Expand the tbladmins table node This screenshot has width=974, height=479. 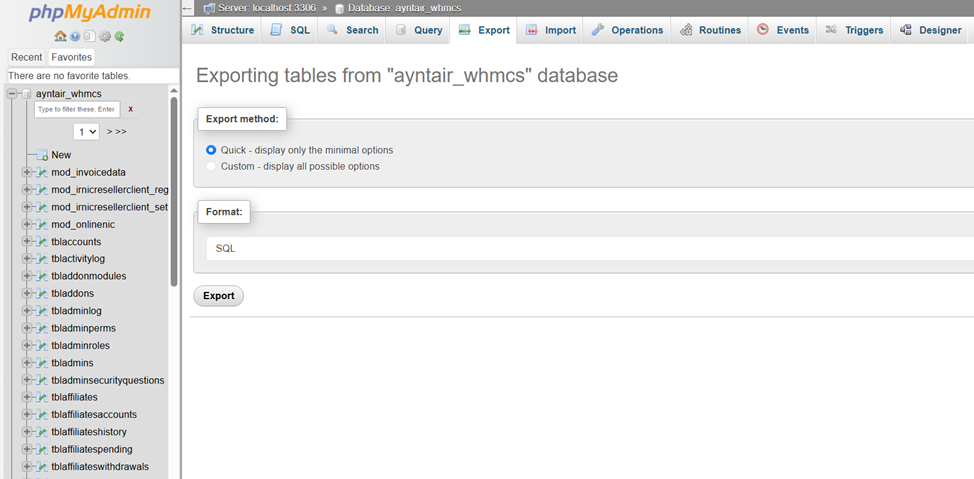[x=27, y=363]
